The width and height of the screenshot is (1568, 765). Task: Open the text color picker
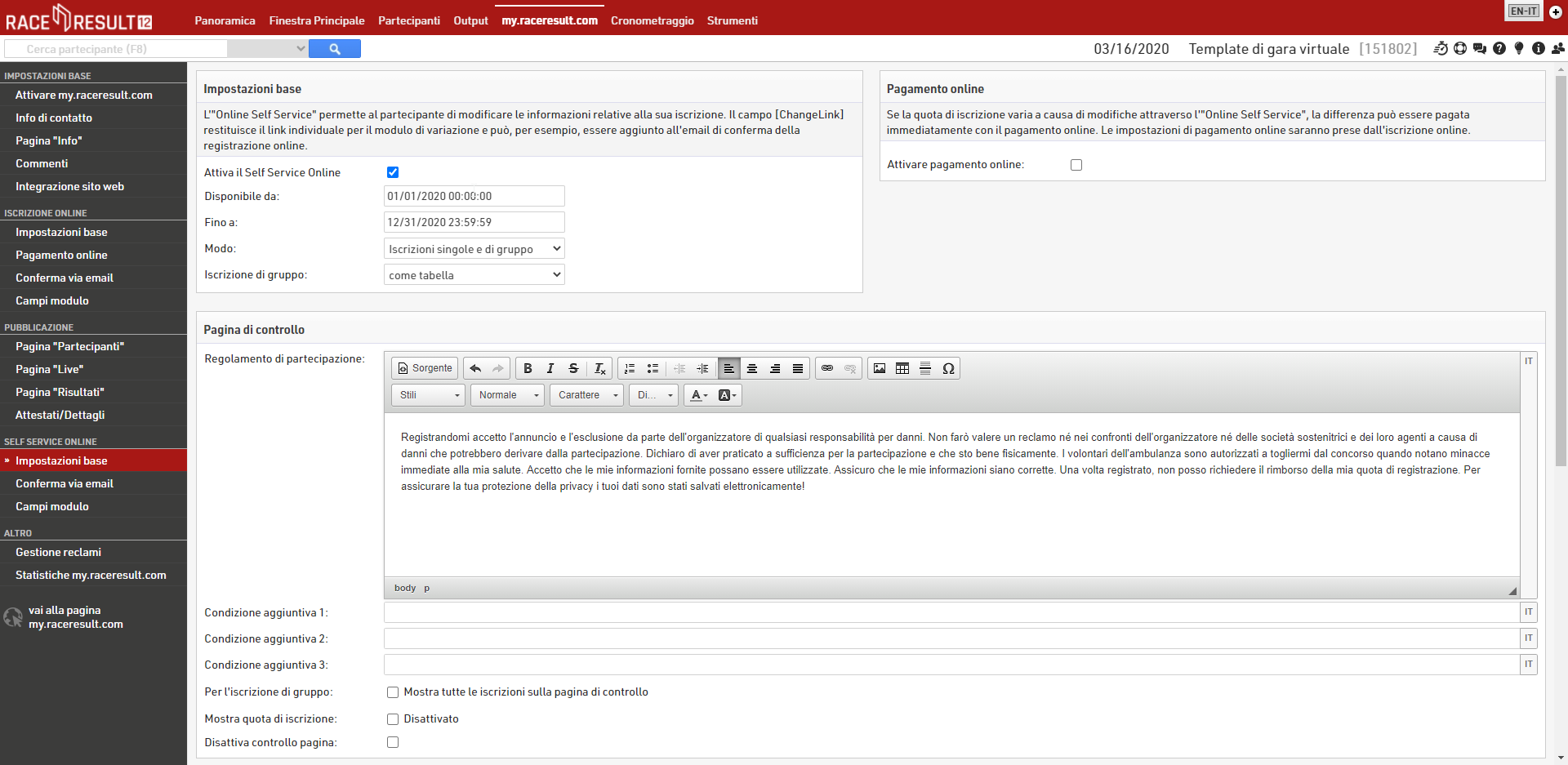(699, 395)
